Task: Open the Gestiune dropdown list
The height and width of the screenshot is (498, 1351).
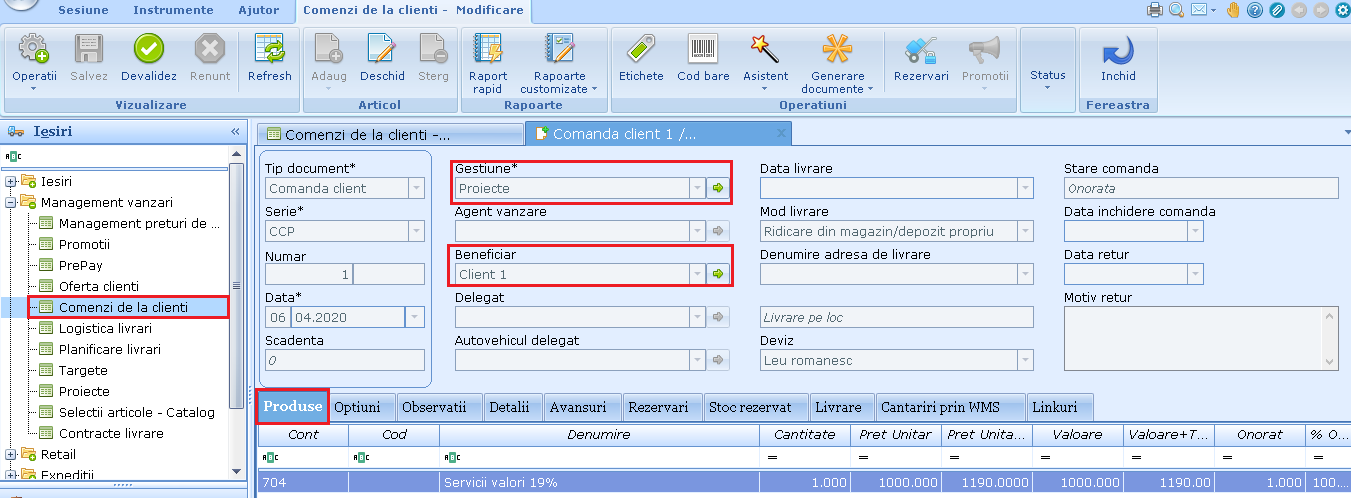Action: pyautogui.click(x=697, y=188)
